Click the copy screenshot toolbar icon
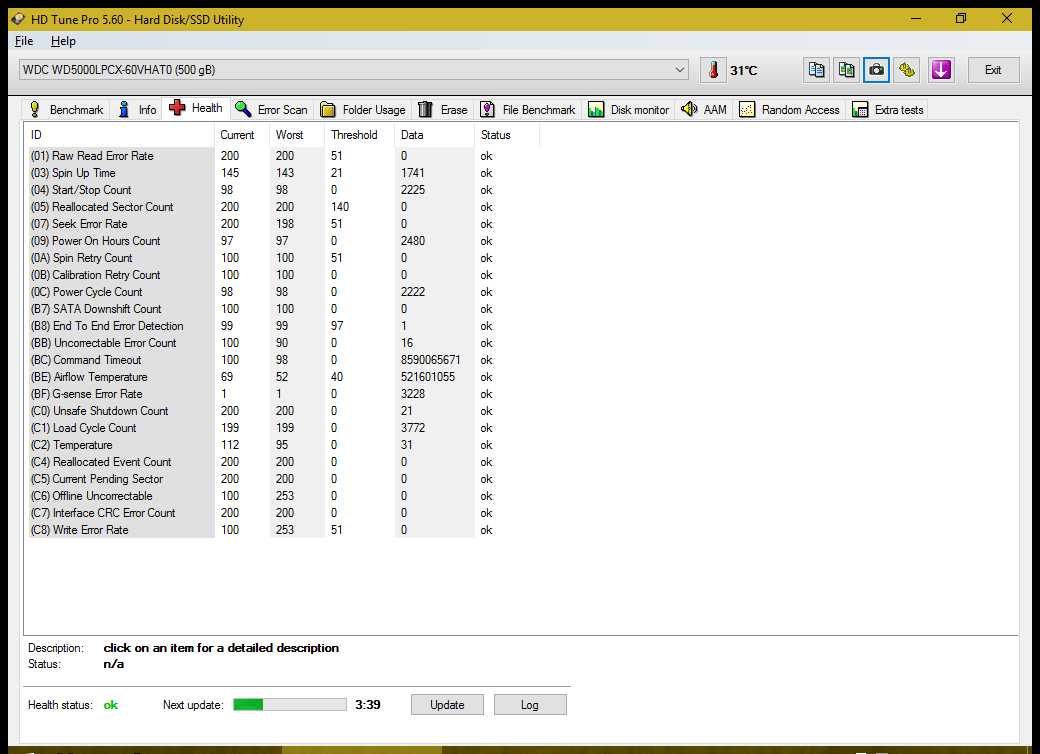1040x754 pixels. point(846,70)
